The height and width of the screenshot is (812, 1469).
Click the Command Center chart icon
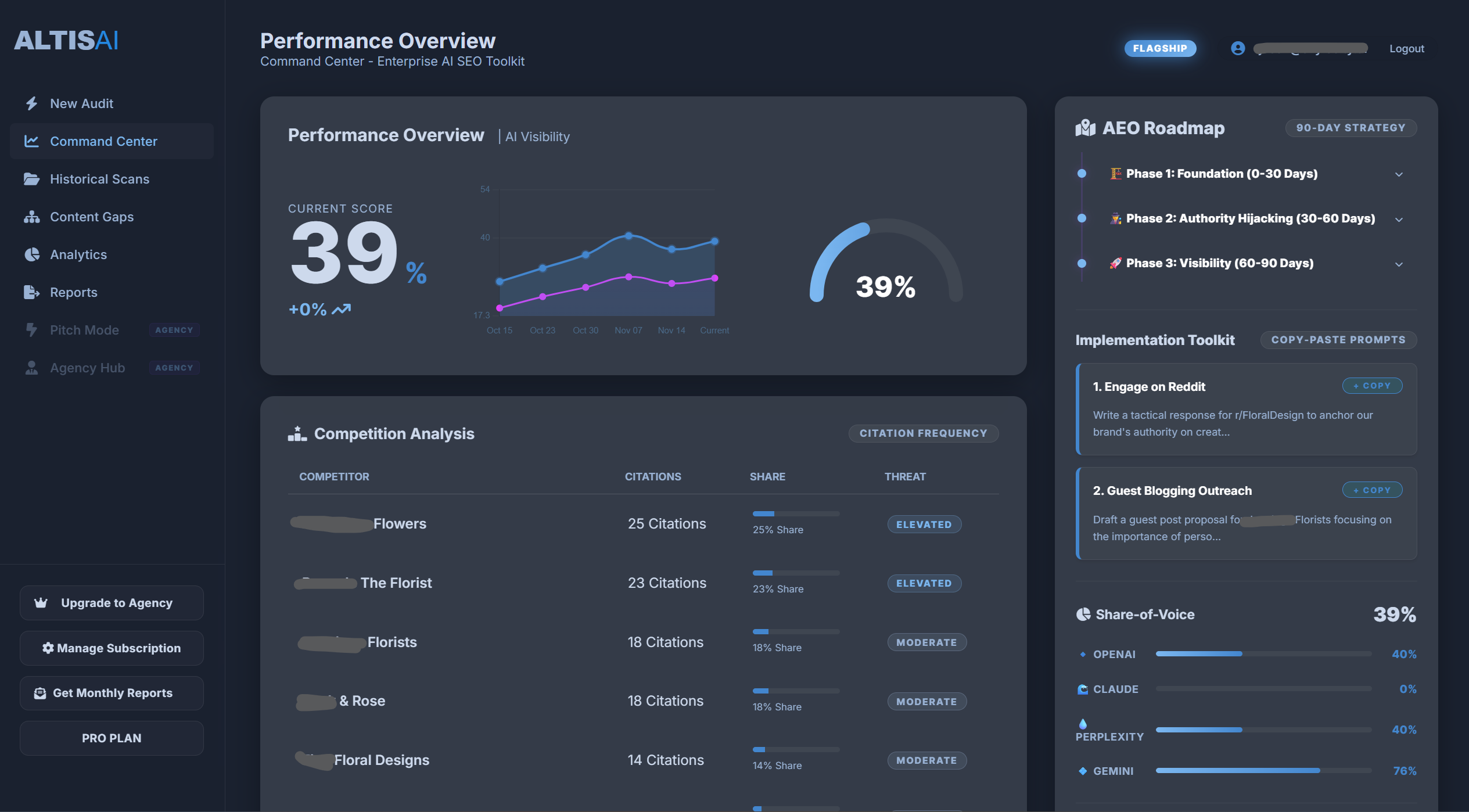point(31,141)
